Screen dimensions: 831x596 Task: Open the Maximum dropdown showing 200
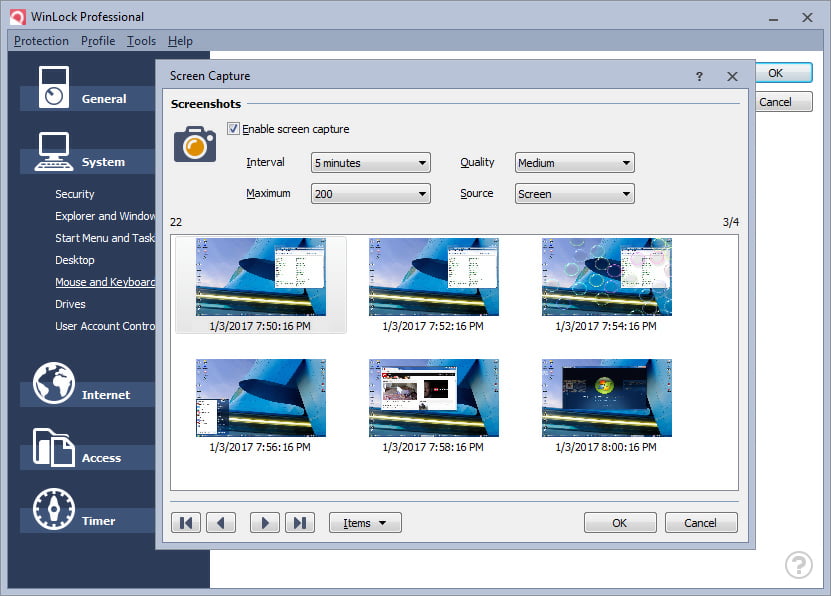(370, 194)
